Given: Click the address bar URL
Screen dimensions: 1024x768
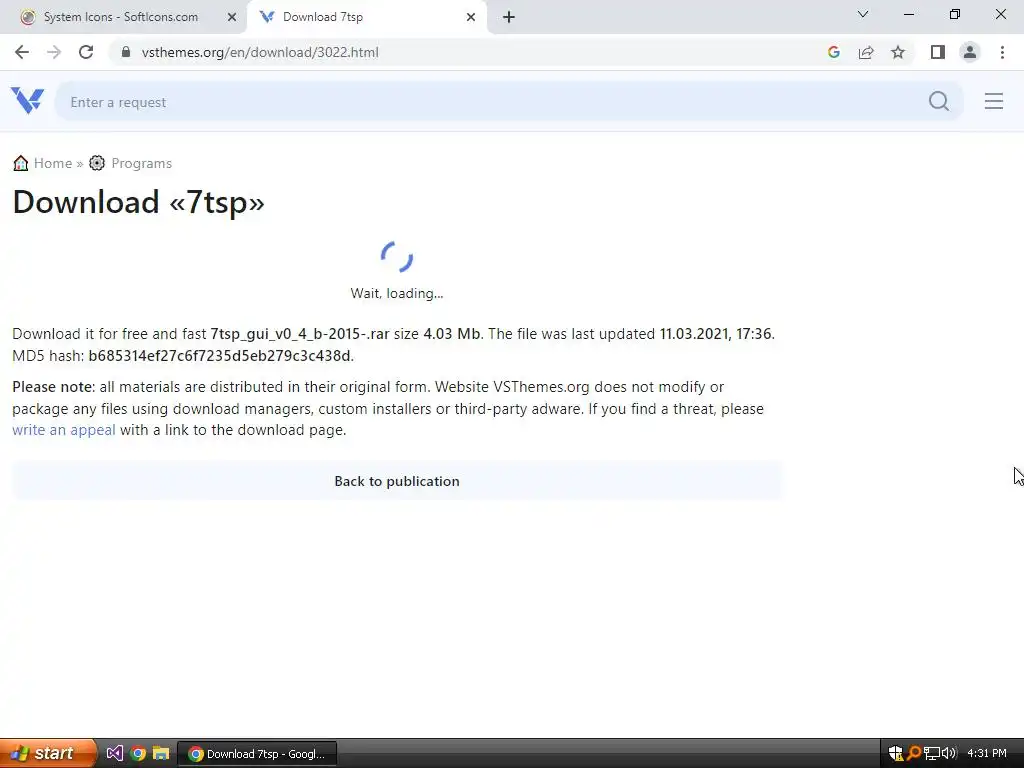Looking at the screenshot, I should [x=260, y=52].
